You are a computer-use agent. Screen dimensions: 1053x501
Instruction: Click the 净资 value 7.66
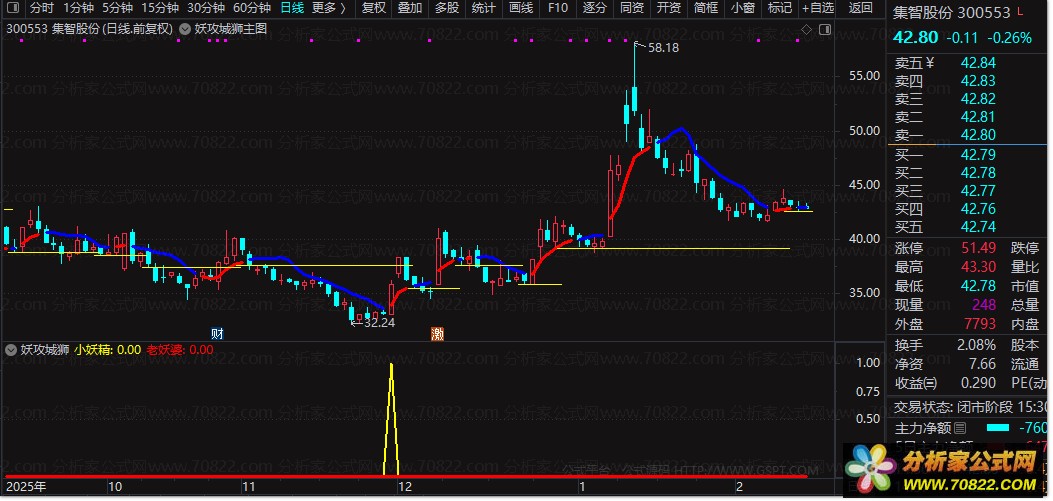[983, 365]
